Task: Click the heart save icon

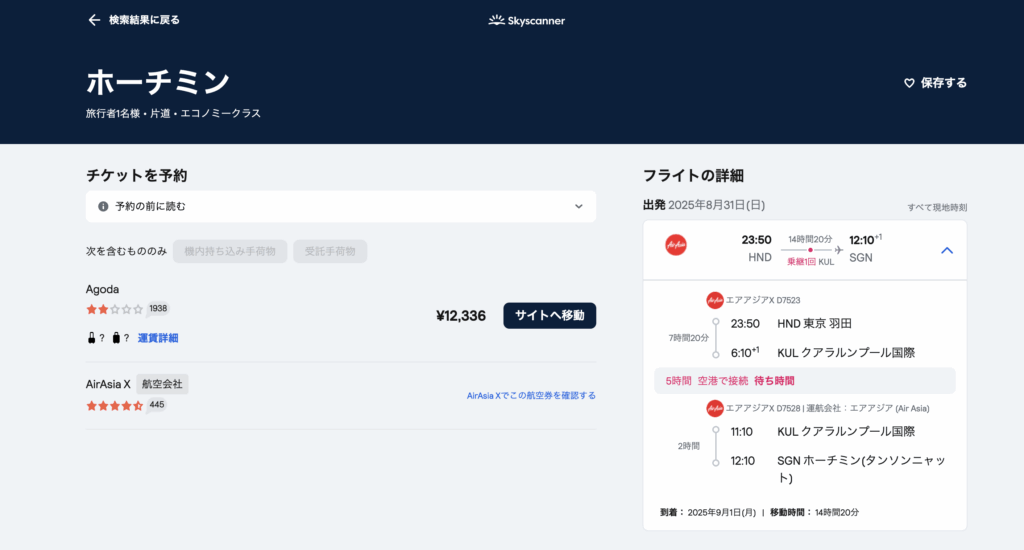Action: [909, 83]
